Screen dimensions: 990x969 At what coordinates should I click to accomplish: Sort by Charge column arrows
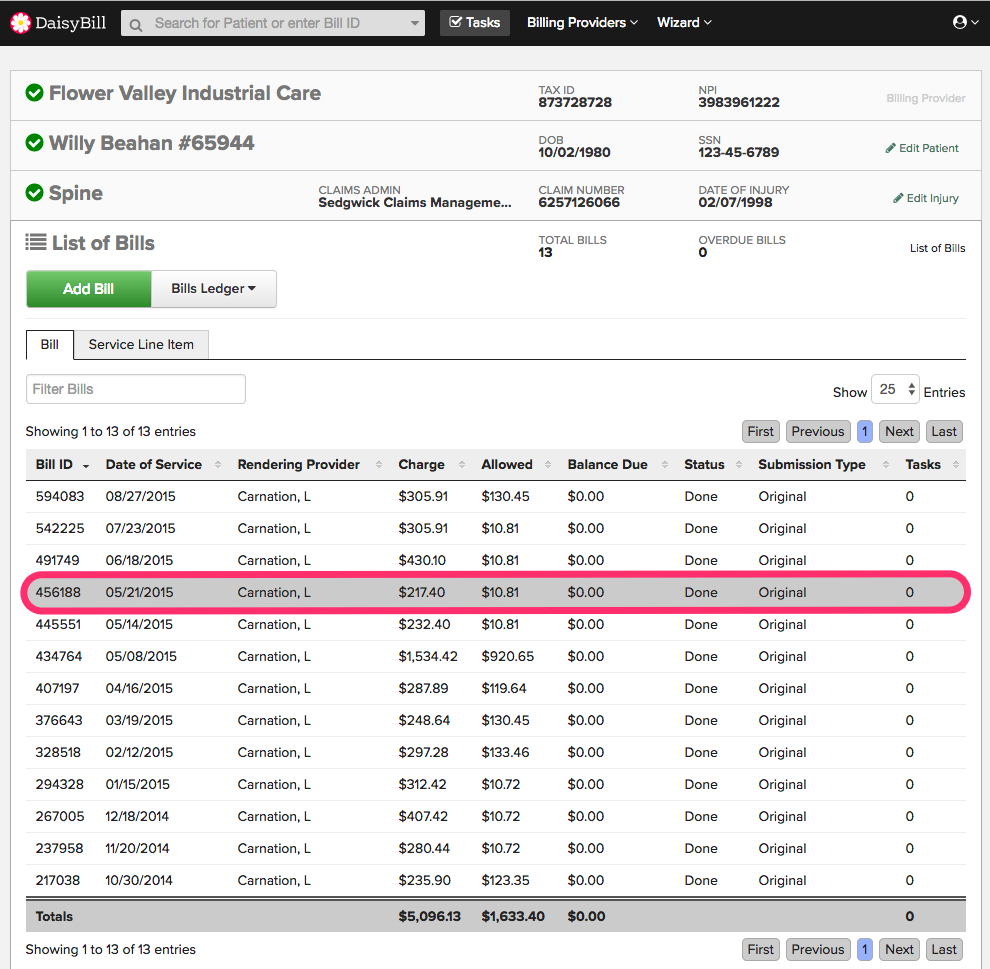(462, 465)
